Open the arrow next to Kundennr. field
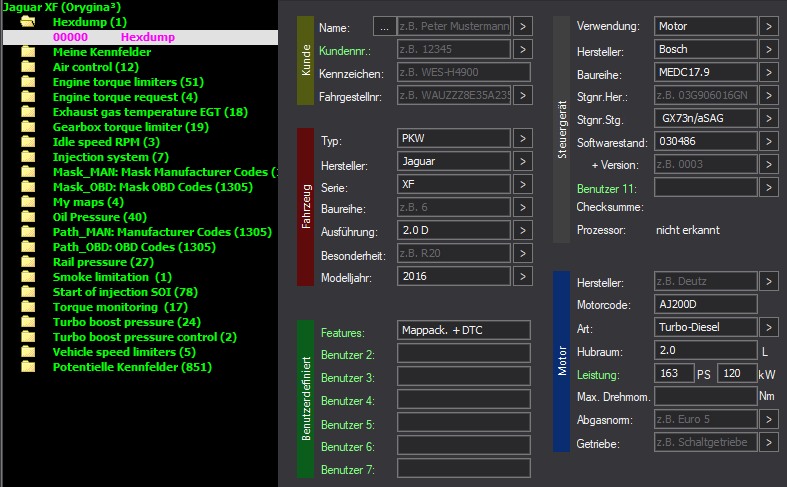Viewport: 787px width, 487px height. (523, 49)
